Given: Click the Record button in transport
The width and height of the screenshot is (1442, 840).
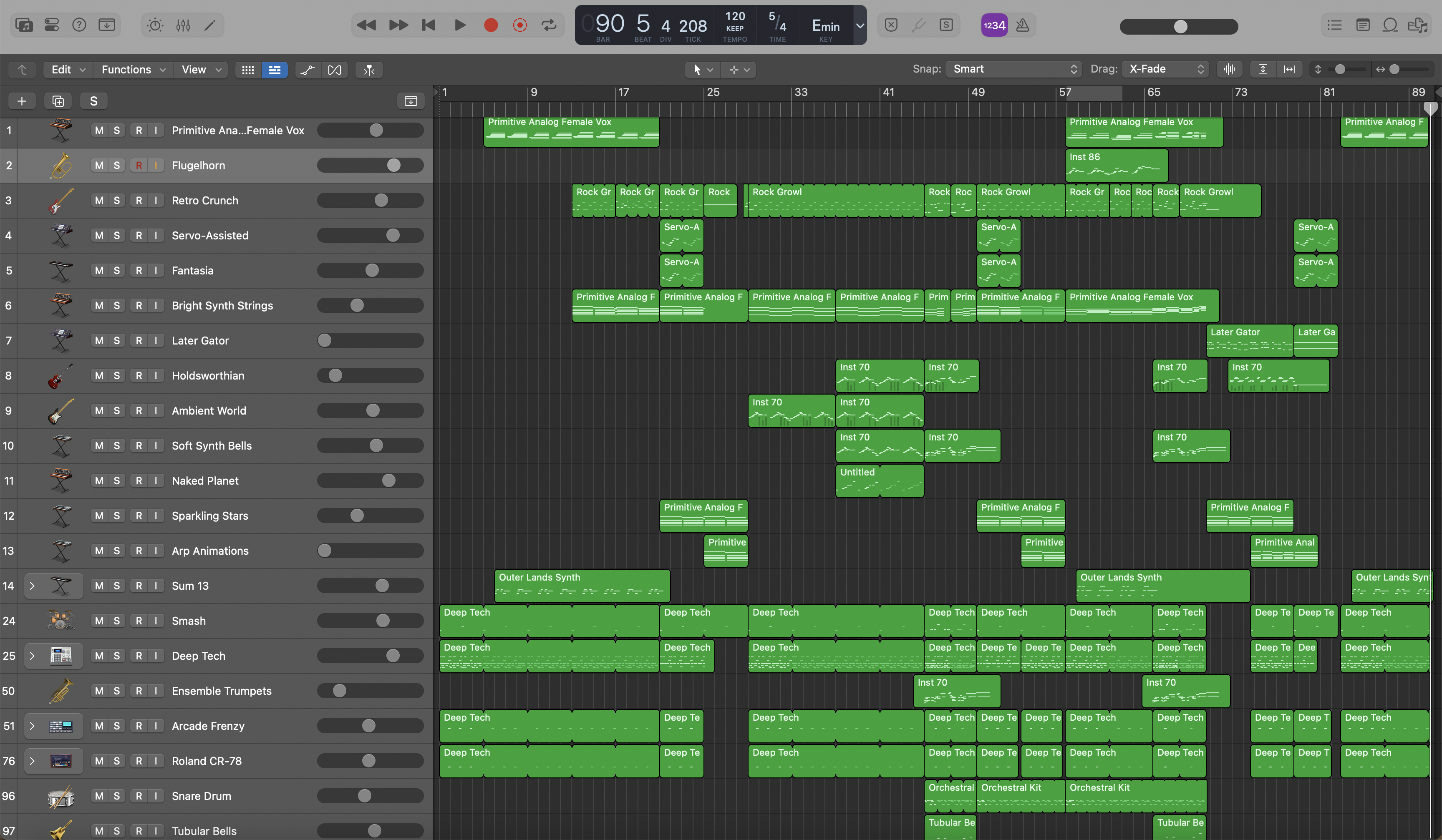Looking at the screenshot, I should point(490,25).
